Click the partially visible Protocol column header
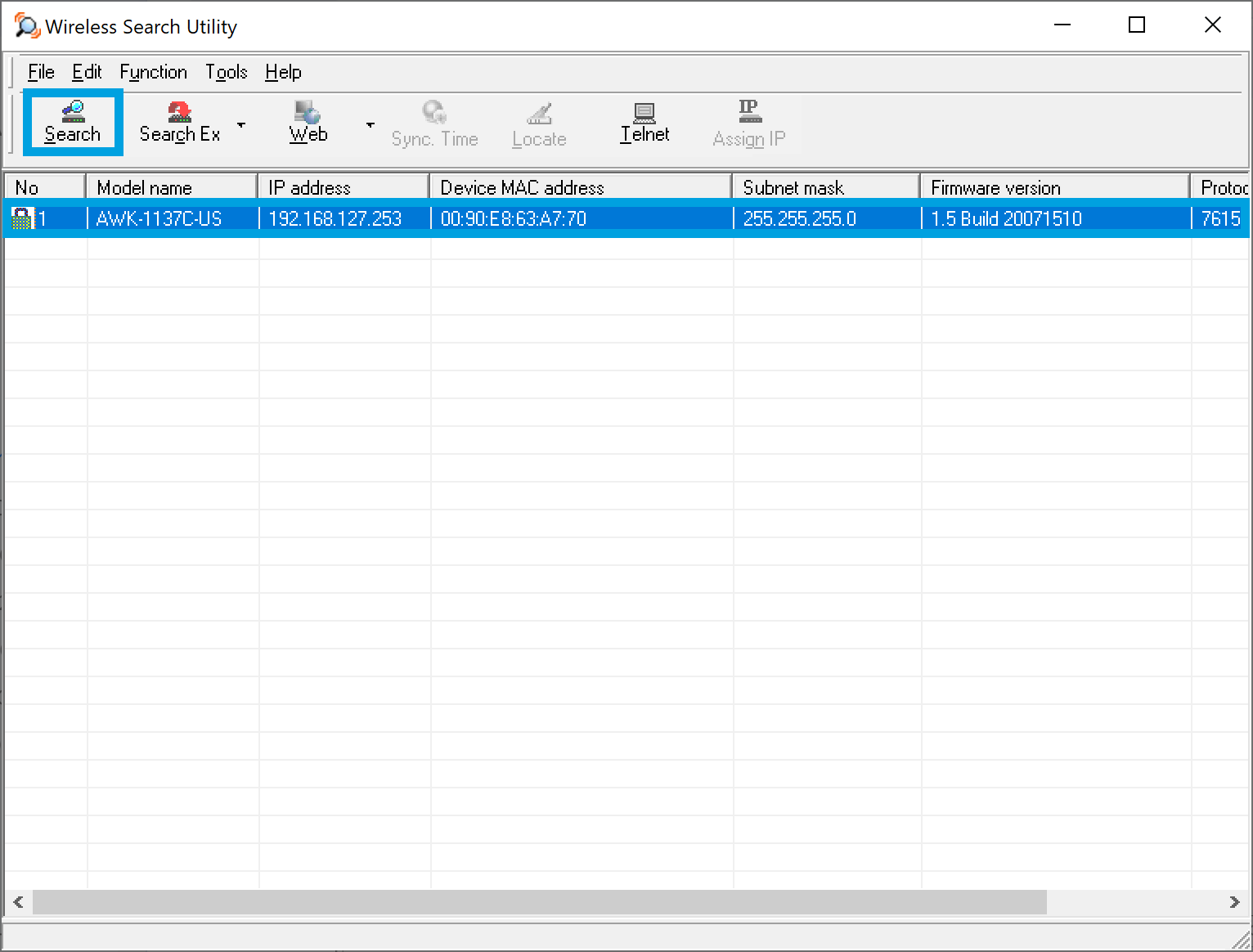The image size is (1253, 952). click(1220, 187)
